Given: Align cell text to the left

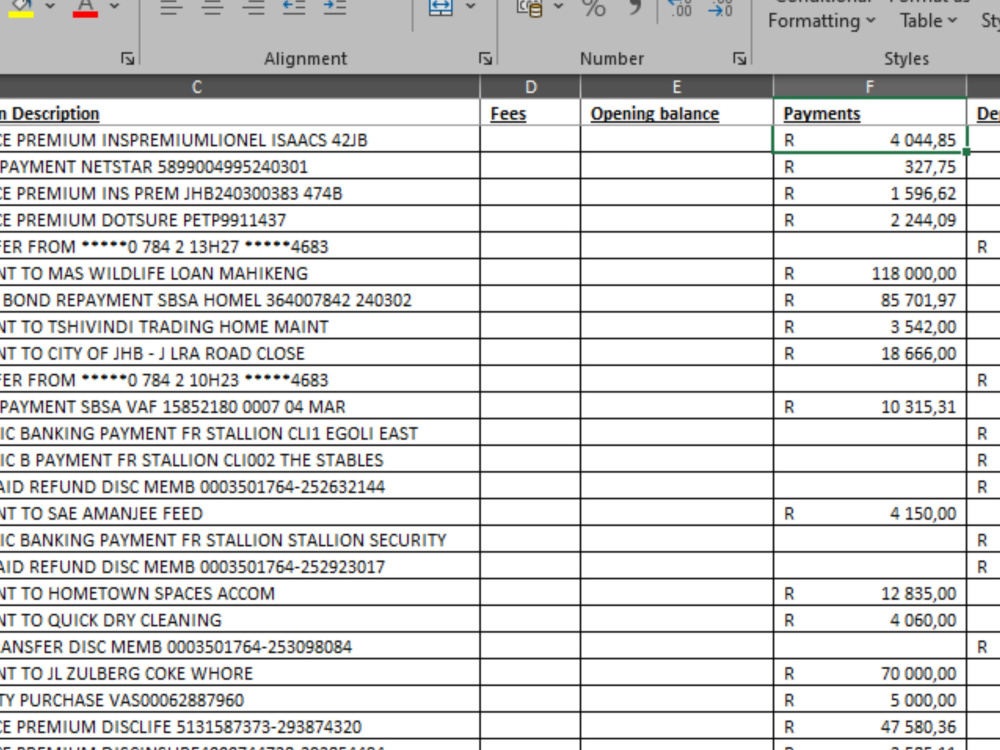Looking at the screenshot, I should 171,8.
